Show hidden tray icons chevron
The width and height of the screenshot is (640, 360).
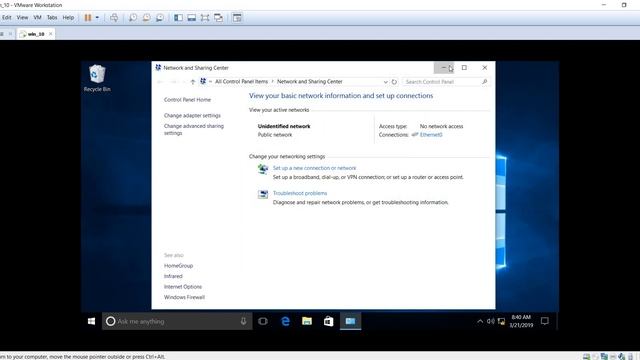tap(480, 321)
